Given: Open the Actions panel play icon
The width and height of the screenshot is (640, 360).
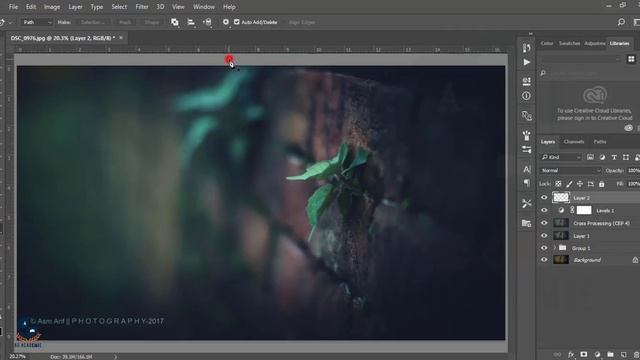Looking at the screenshot, I should [x=527, y=62].
